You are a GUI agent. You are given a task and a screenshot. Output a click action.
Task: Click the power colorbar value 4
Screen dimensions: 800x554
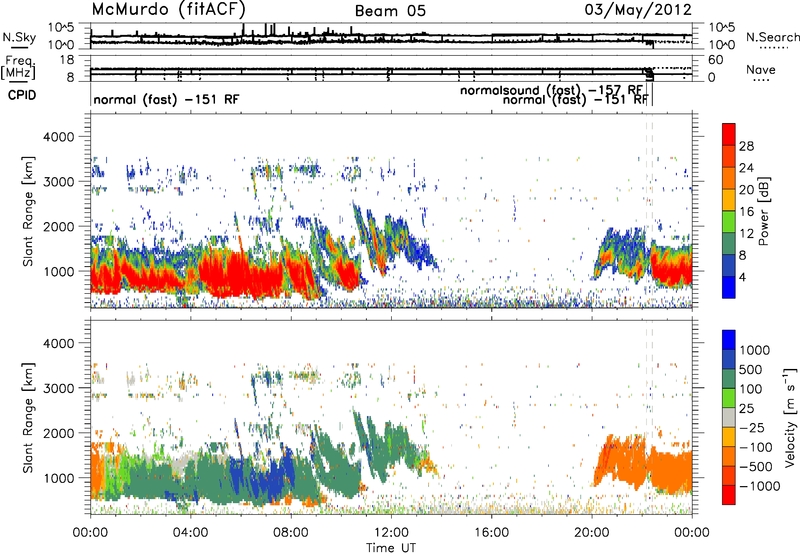(742, 277)
